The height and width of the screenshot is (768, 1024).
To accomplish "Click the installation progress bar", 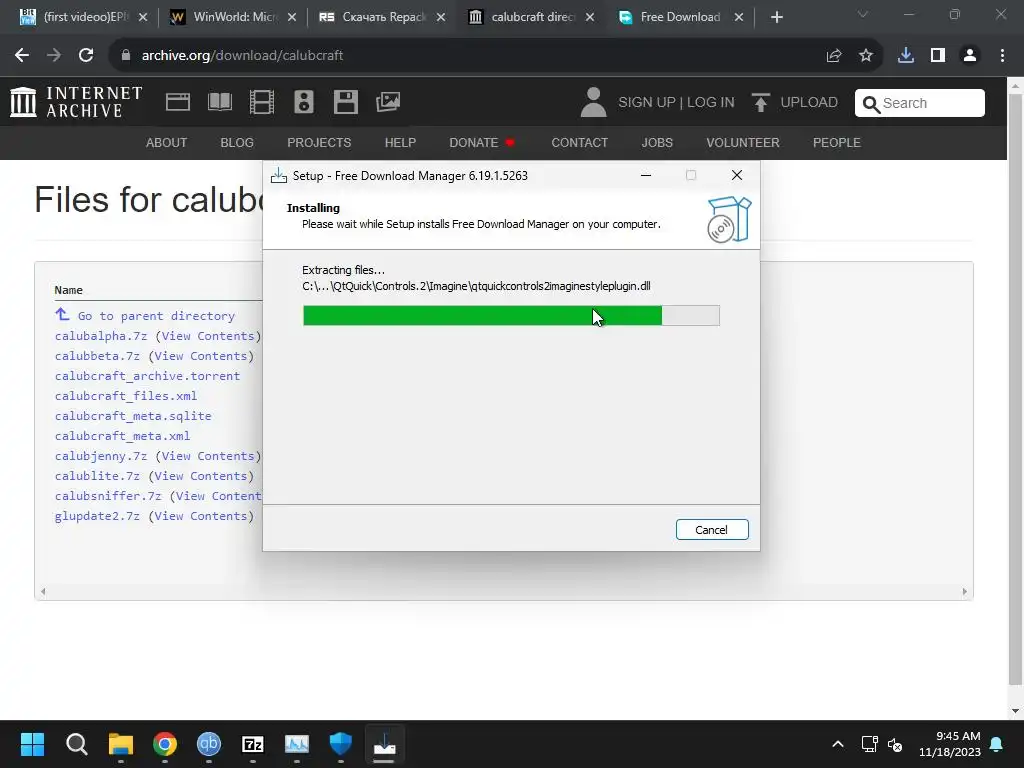I will pos(511,315).
